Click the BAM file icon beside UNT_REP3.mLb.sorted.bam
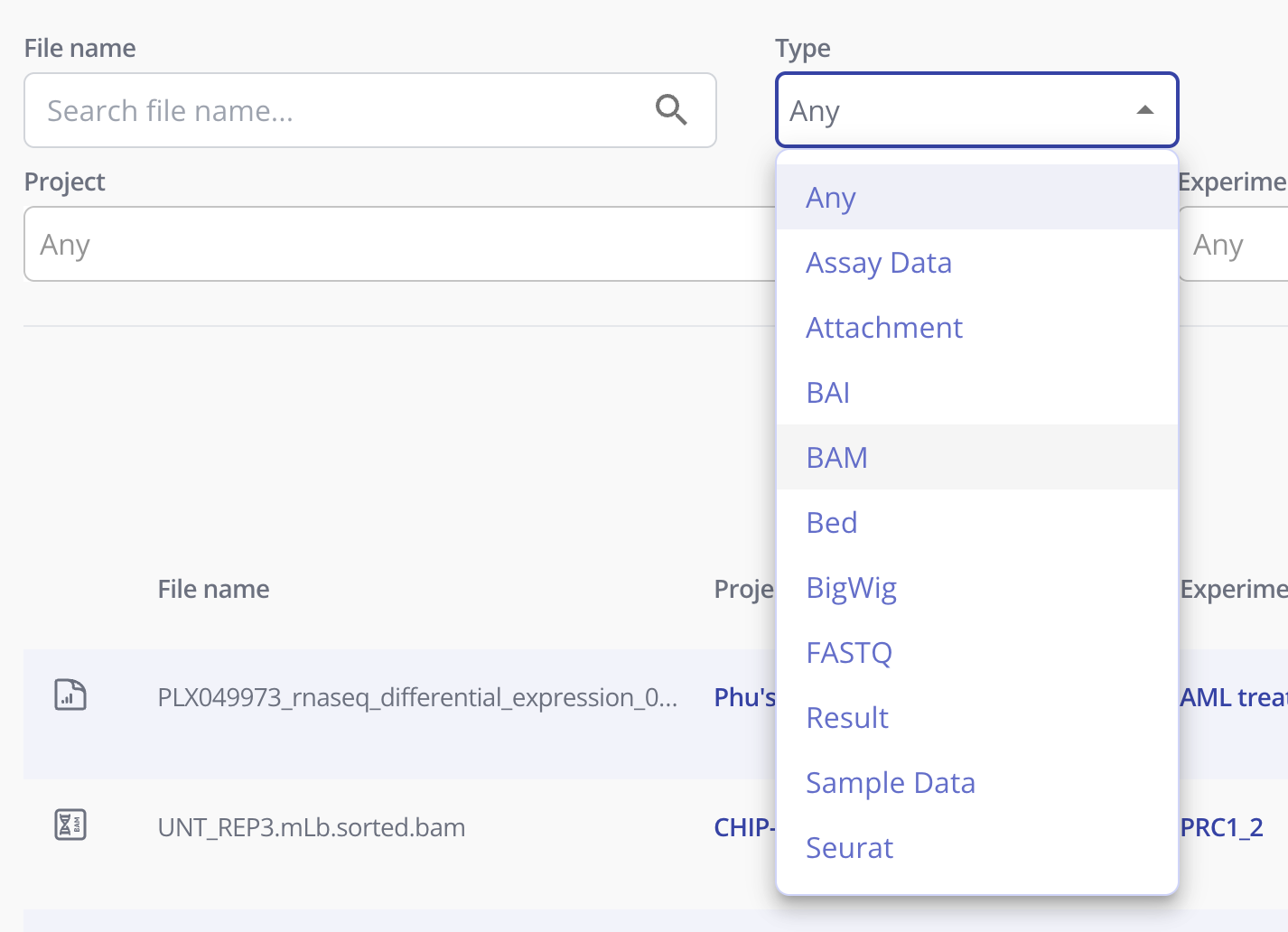The image size is (1288, 932). 70,825
